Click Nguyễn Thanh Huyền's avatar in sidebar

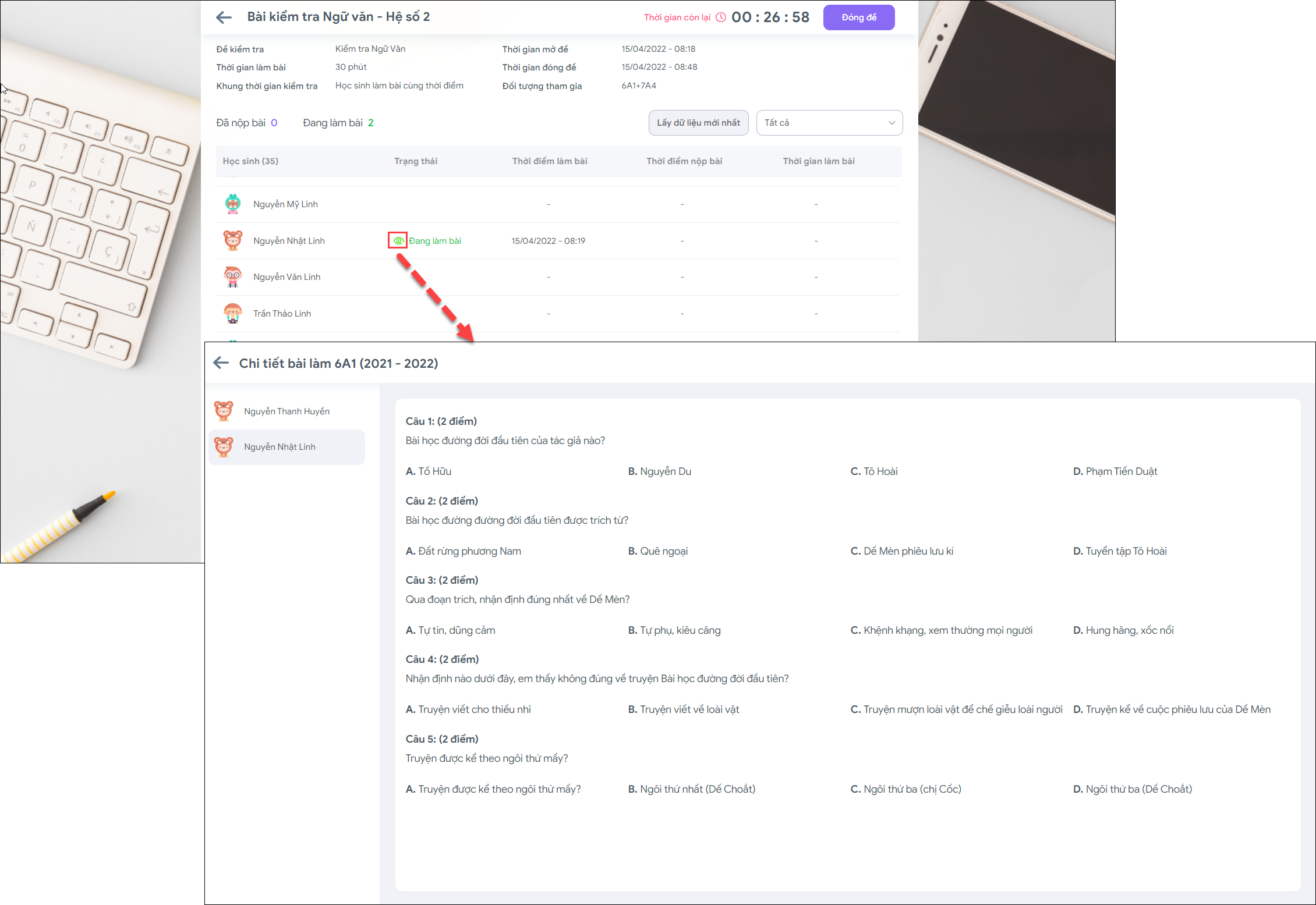(x=224, y=411)
